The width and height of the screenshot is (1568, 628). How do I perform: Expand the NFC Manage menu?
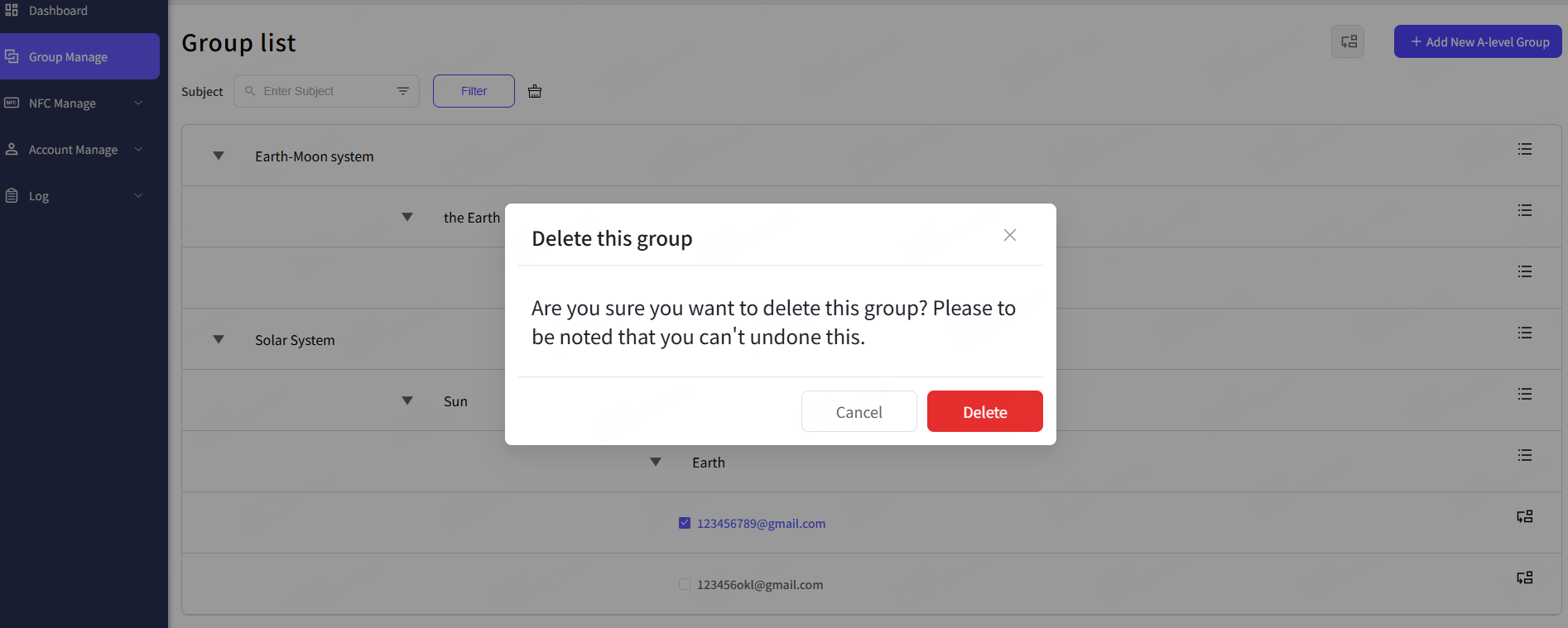pyautogui.click(x=75, y=103)
